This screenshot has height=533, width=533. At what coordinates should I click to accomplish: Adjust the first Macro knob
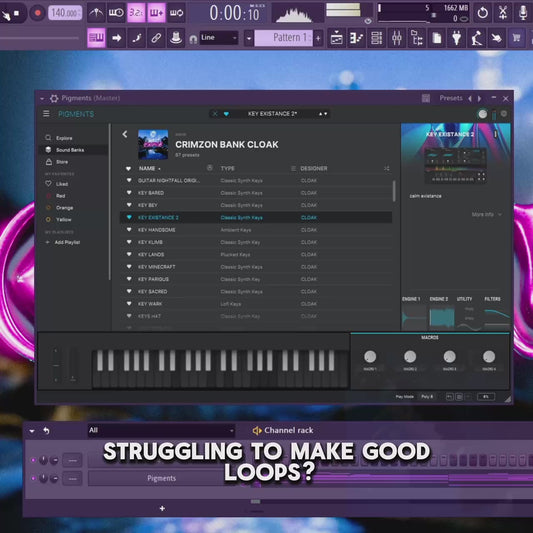(370, 357)
